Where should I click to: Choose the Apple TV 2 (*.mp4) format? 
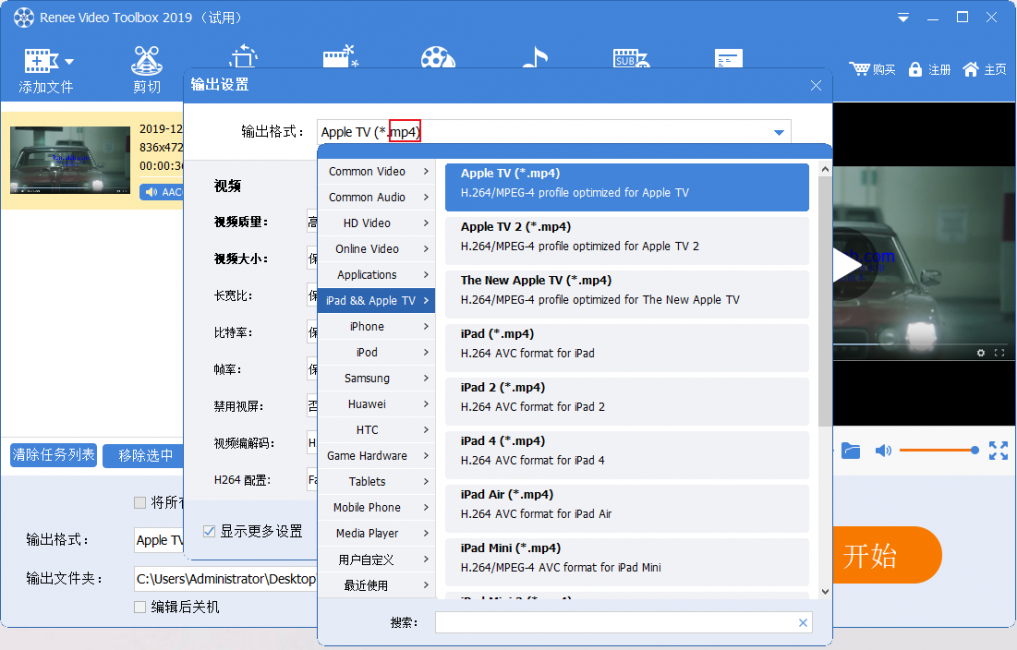[x=627, y=241]
